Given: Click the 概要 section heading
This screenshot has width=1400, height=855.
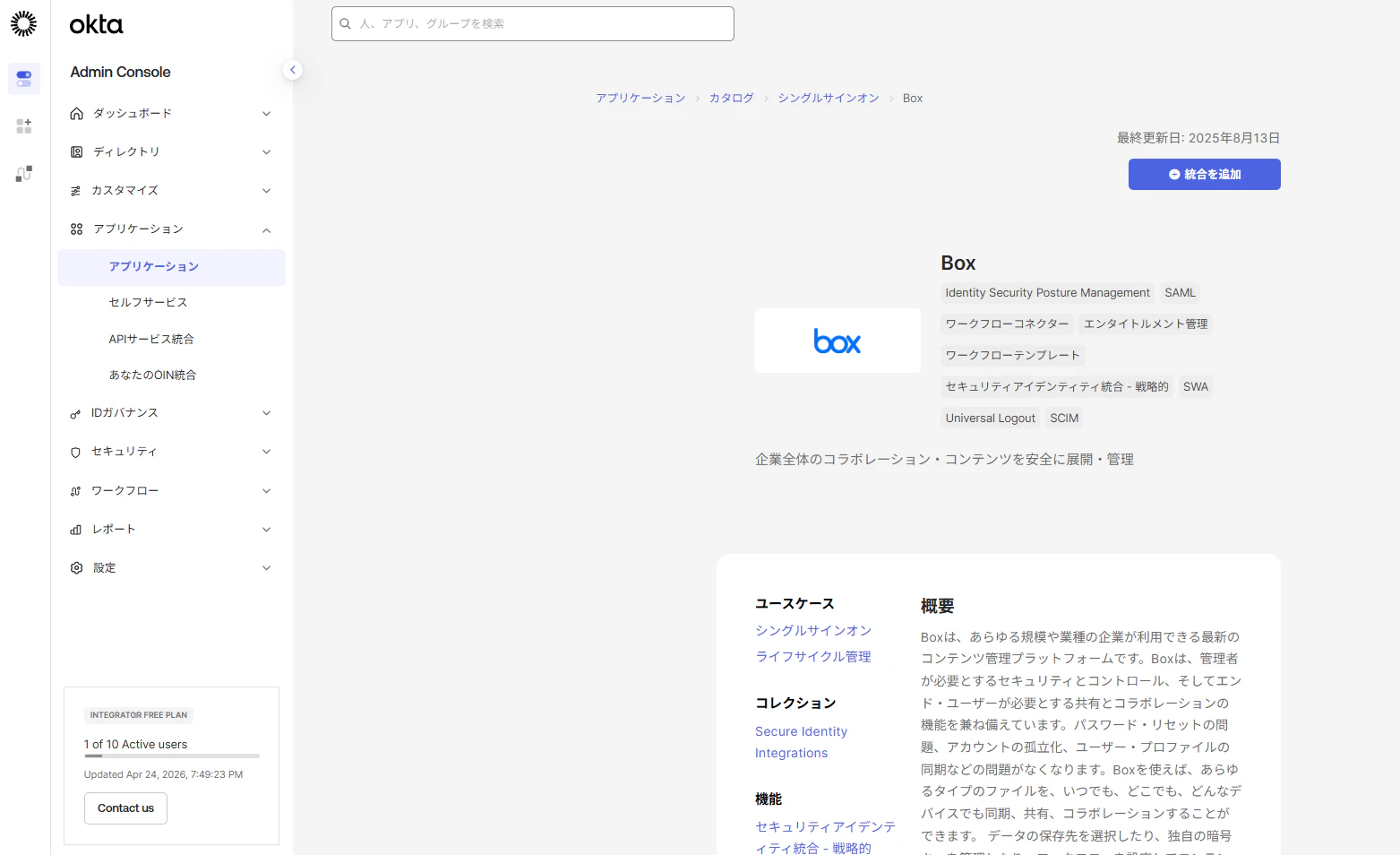Looking at the screenshot, I should click(938, 607).
